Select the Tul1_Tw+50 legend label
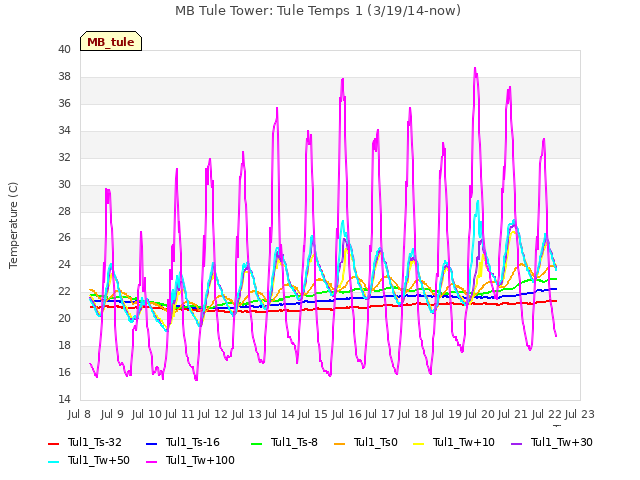Viewport: 640px width, 480px height. click(x=99, y=460)
